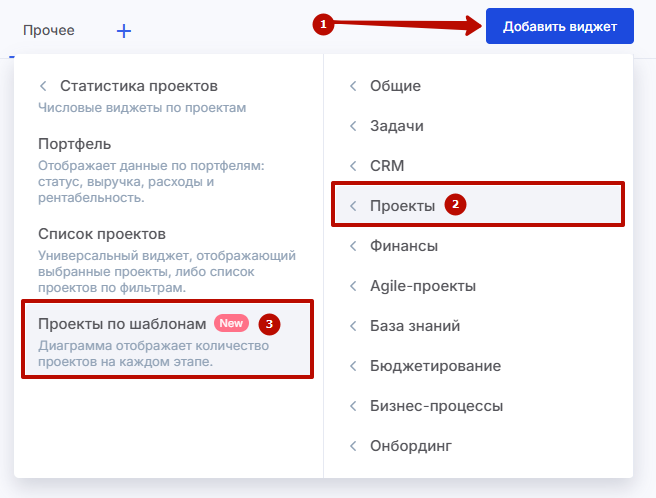This screenshot has height=498, width=656.
Task: Click chevron next to База знаний
Action: pos(353,326)
